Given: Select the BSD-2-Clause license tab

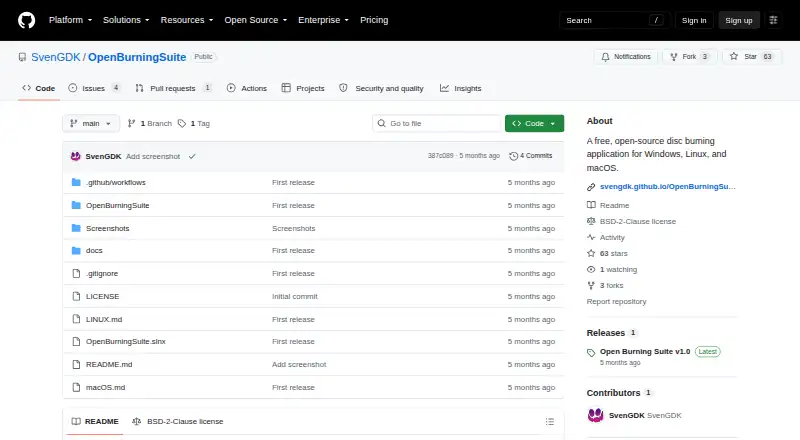Looking at the screenshot, I should pyautogui.click(x=178, y=422).
